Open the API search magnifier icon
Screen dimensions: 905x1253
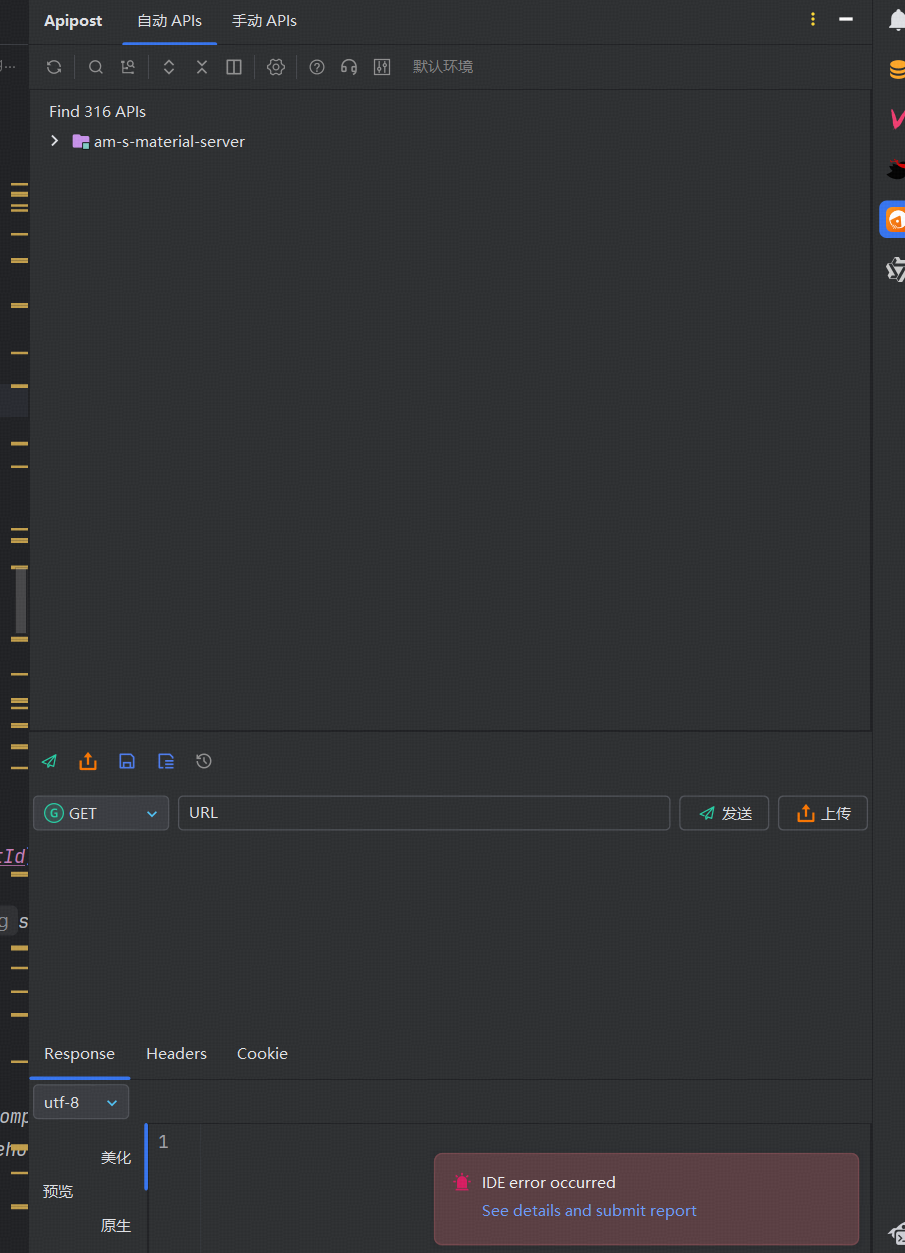(96, 67)
